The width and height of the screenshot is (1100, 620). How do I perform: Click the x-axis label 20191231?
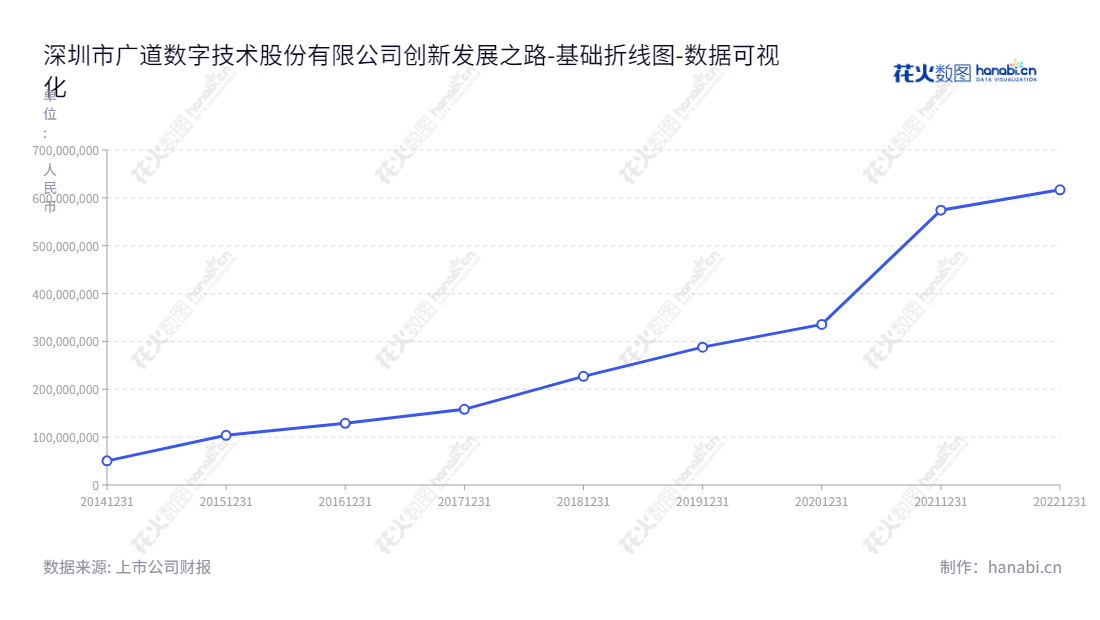pos(702,502)
